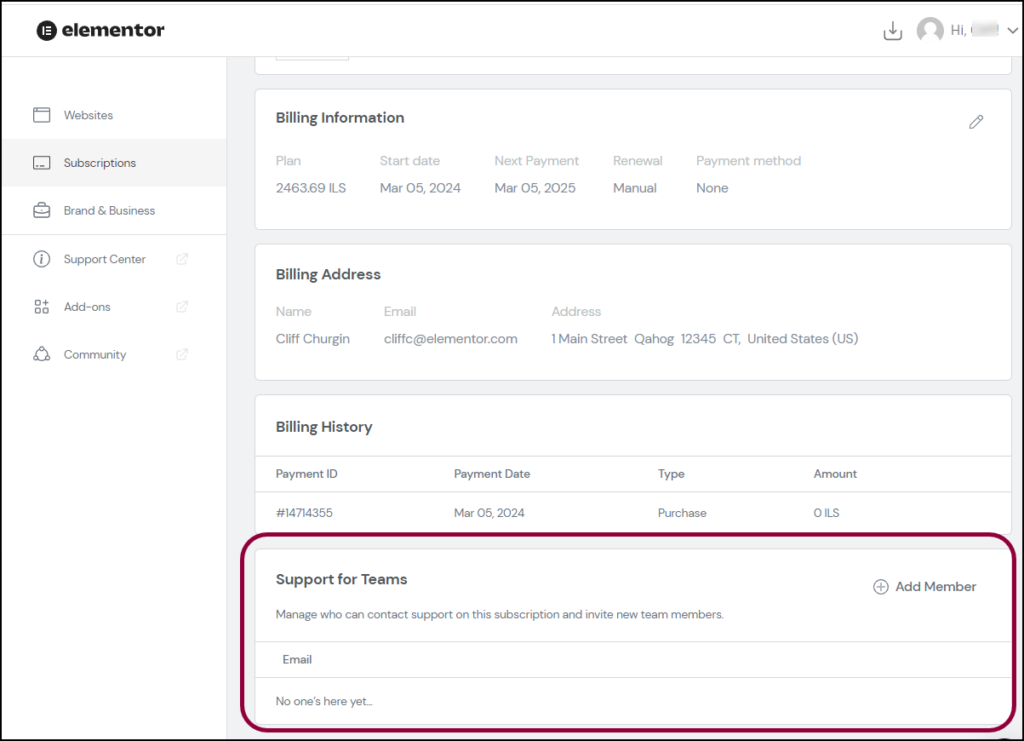Click the Add-ons grid icon
Viewport: 1024px width, 741px height.
[x=41, y=307]
